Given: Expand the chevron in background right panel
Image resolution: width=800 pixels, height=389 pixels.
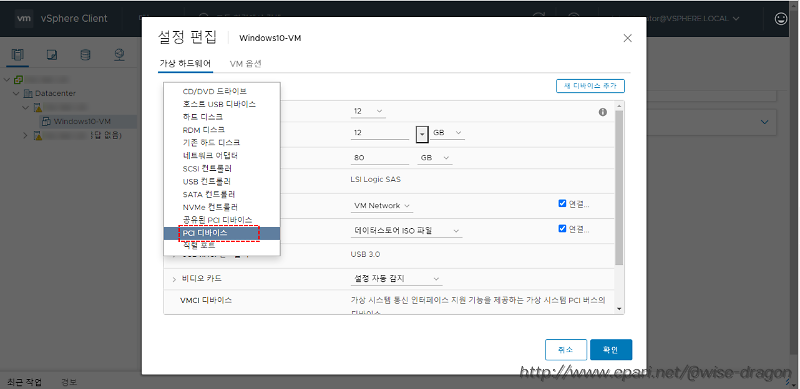Looking at the screenshot, I should 764,122.
